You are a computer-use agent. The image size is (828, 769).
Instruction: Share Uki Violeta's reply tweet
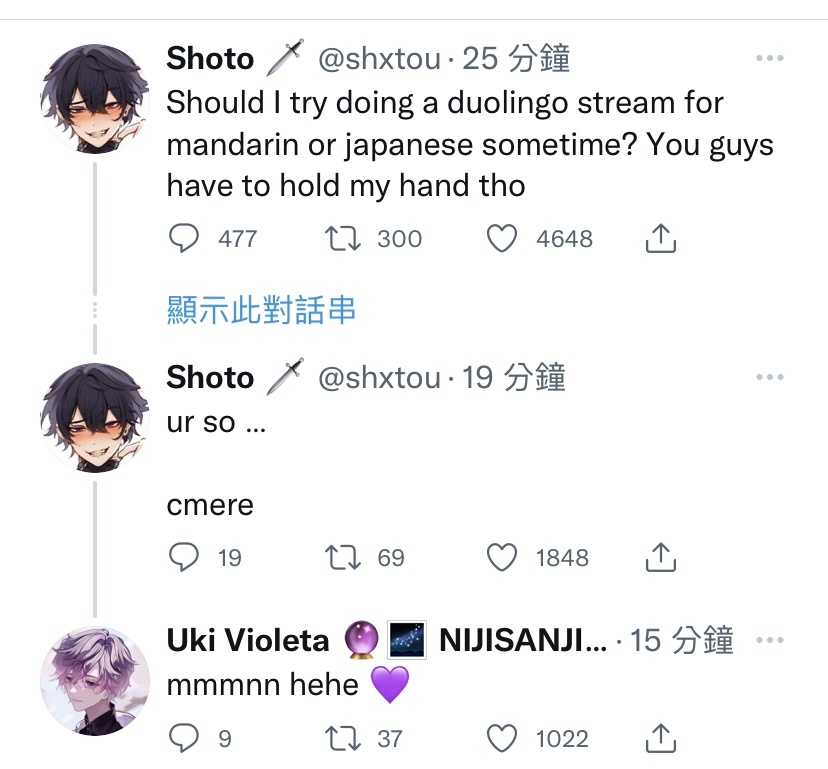(x=661, y=738)
